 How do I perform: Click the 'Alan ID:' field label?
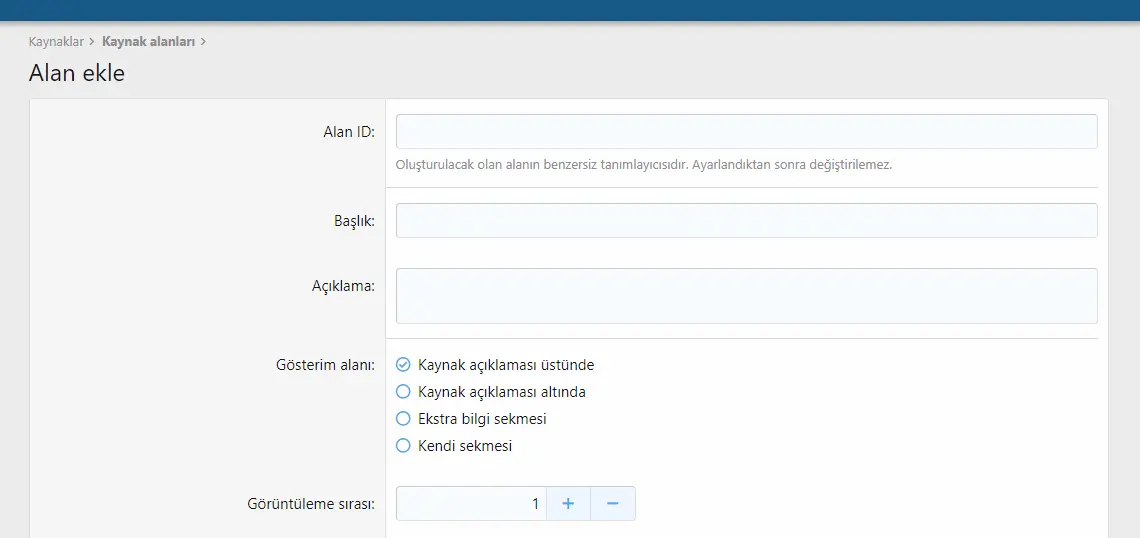pos(349,132)
